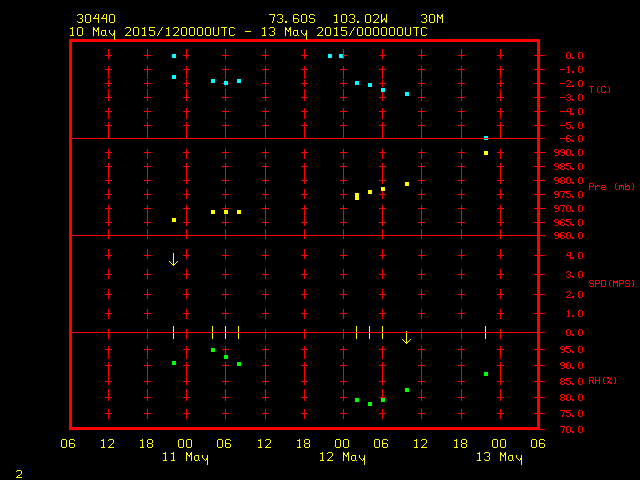640x480 pixels.
Task: Click the rightmost green humidity data point
Action: coord(486,374)
